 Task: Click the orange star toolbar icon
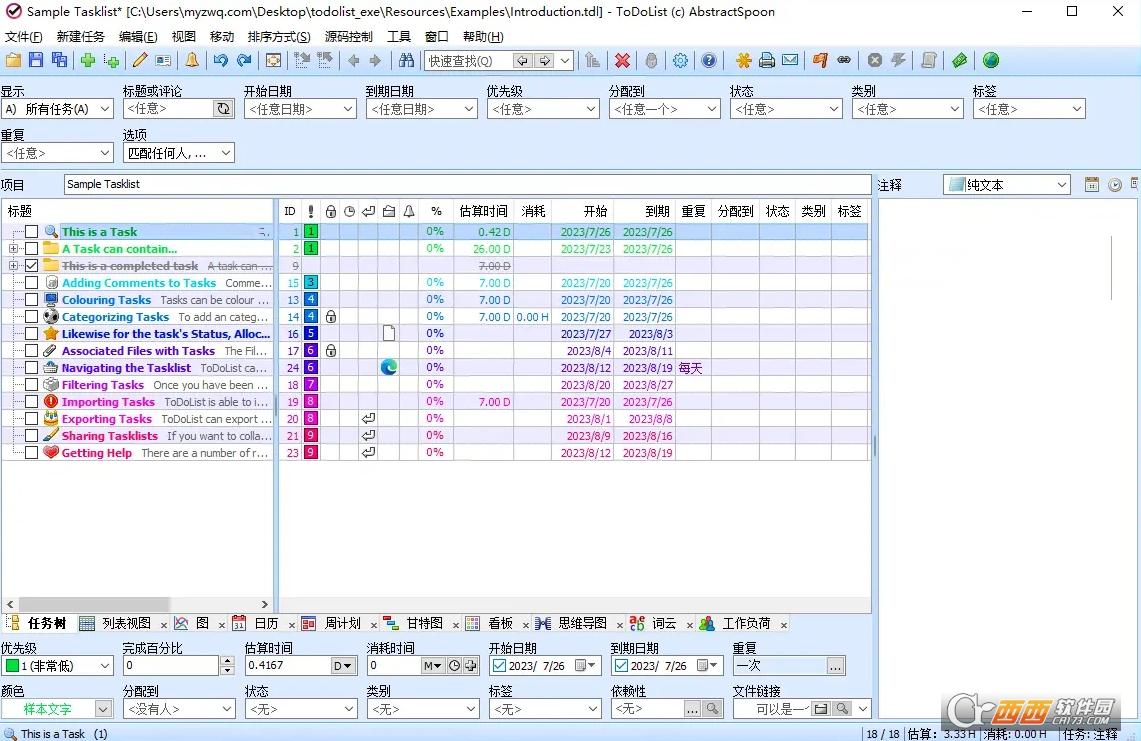(743, 60)
